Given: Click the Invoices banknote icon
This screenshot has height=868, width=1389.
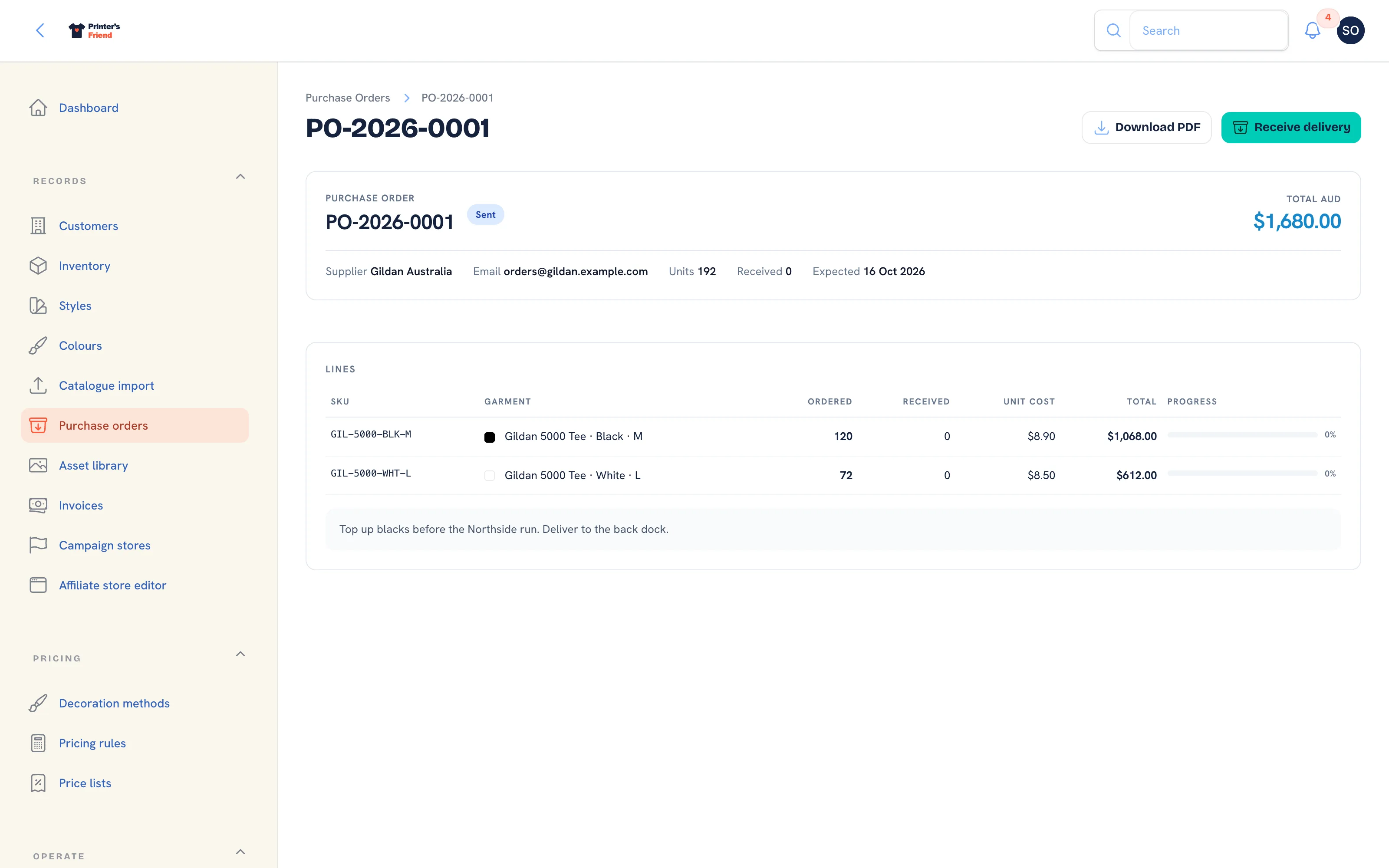Looking at the screenshot, I should click(x=38, y=505).
